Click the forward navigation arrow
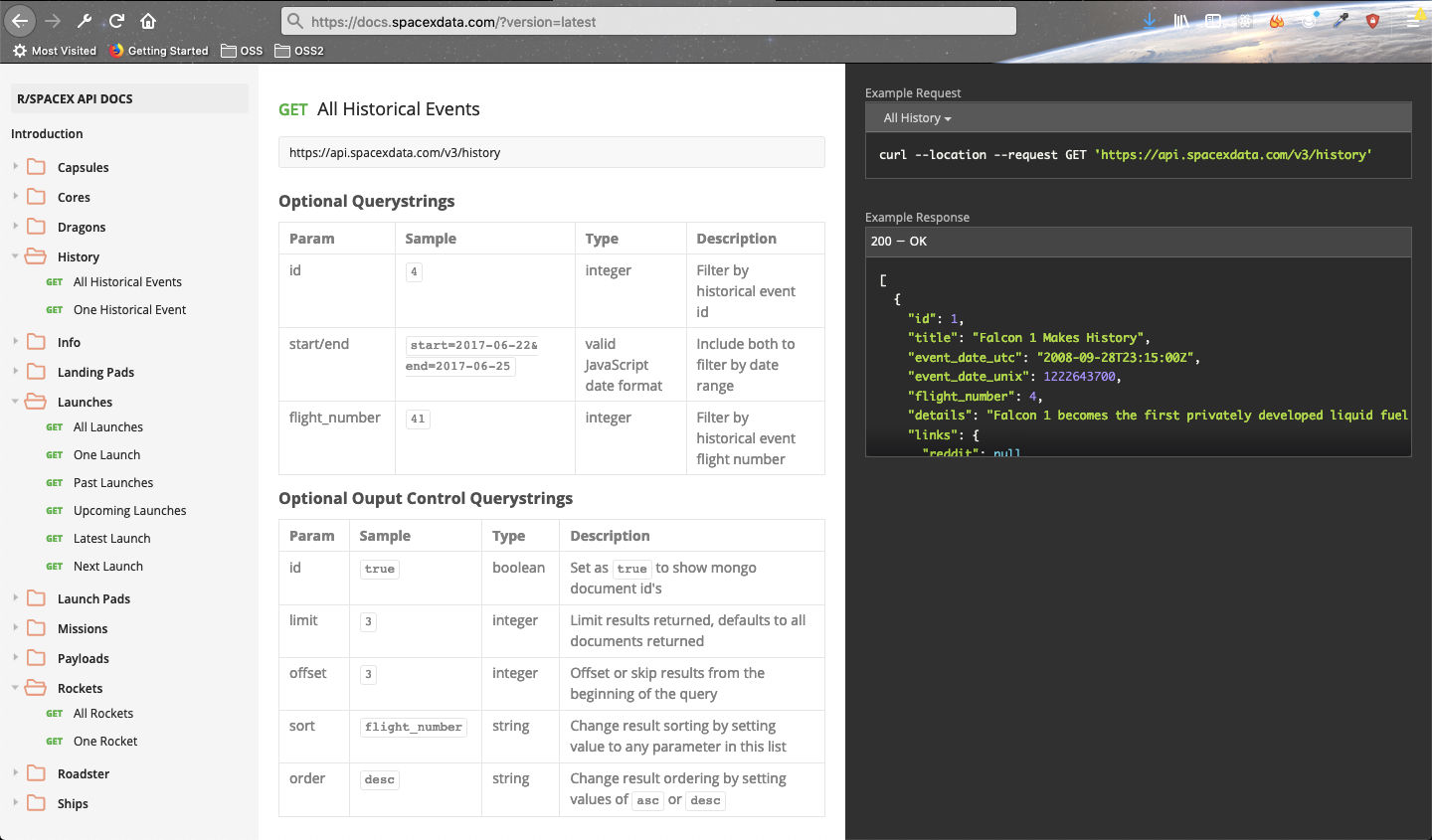The image size is (1432, 840). [54, 21]
